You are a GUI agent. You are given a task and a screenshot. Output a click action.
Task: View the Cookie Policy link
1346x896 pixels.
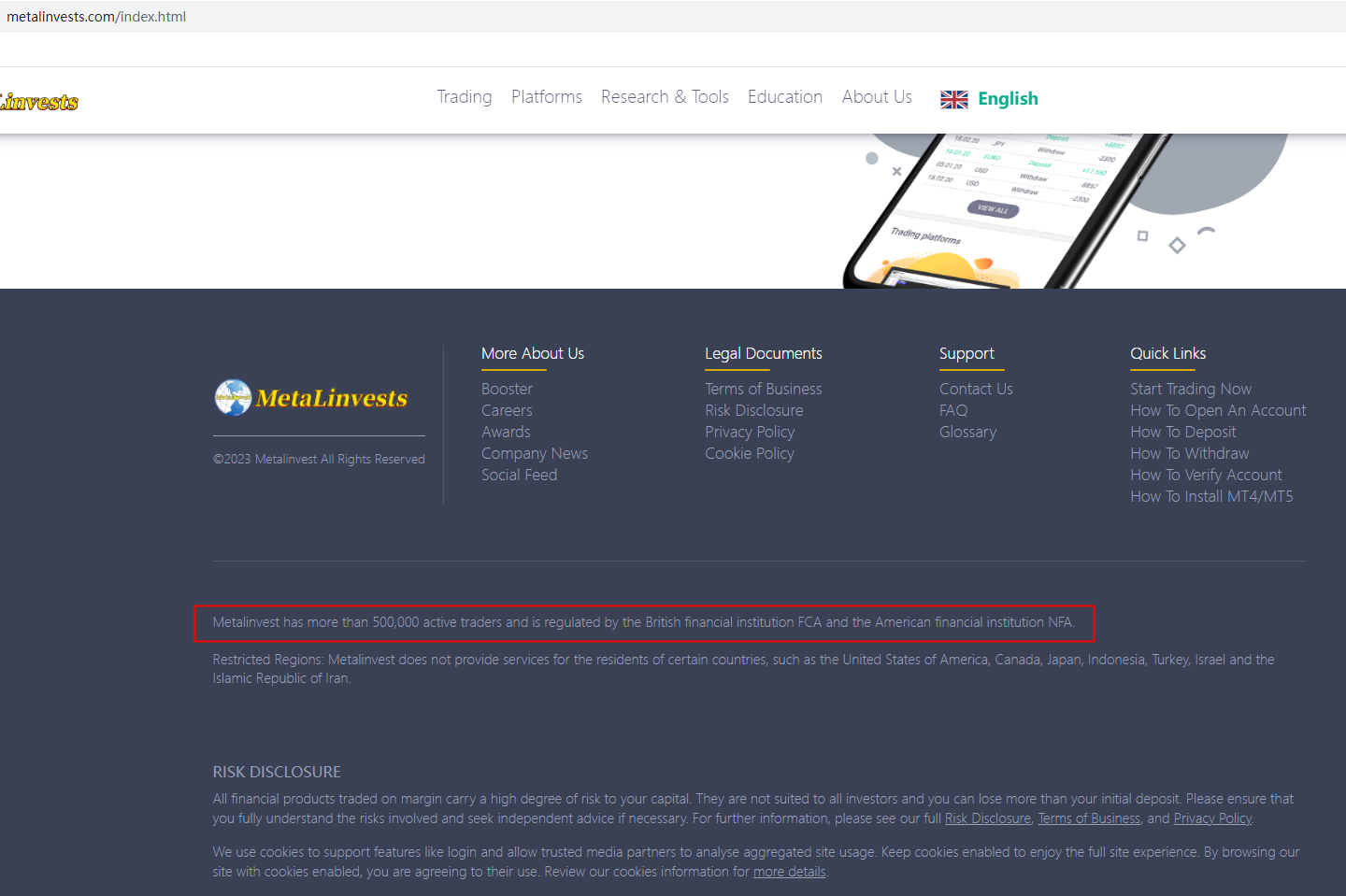750,453
